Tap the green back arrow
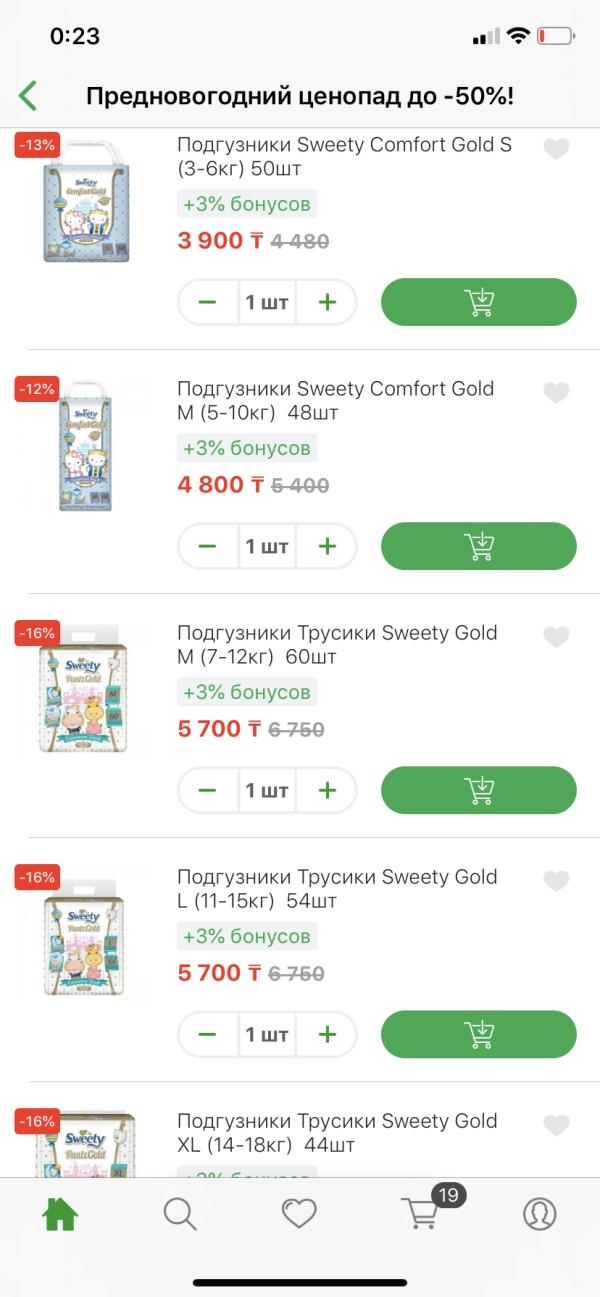 point(28,96)
